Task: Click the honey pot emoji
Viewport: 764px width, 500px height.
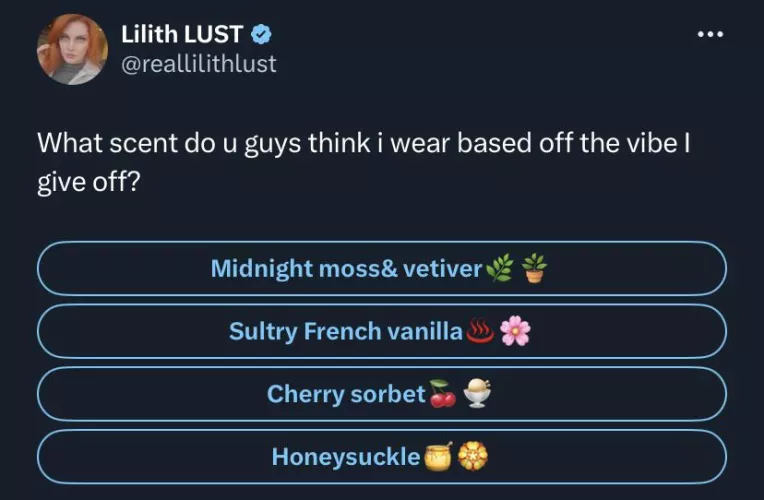Action: (437, 457)
